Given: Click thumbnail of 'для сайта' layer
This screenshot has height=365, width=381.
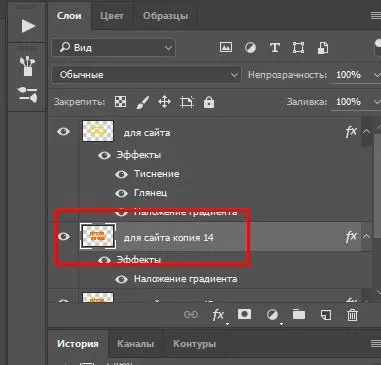Looking at the screenshot, I should (98, 131).
